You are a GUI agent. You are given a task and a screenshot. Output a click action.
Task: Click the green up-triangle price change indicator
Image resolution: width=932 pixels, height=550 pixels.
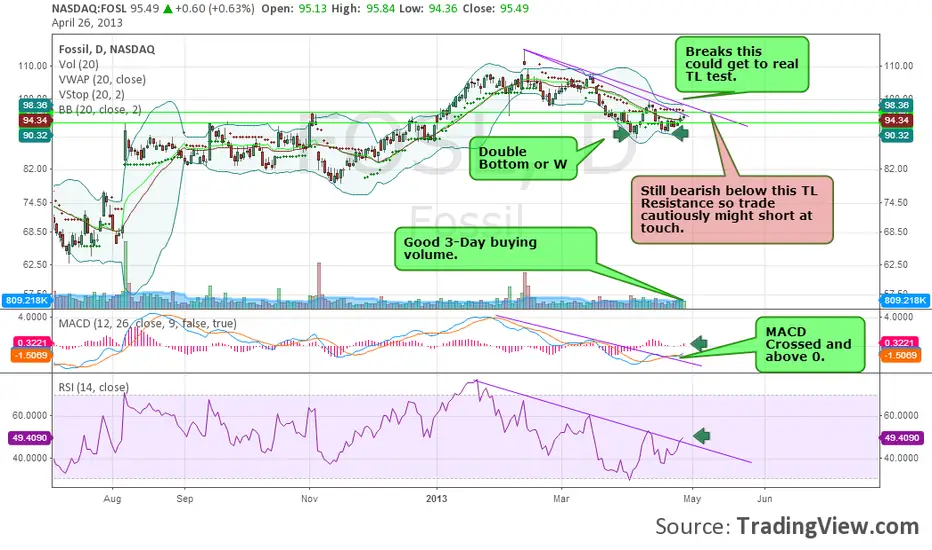[168, 9]
